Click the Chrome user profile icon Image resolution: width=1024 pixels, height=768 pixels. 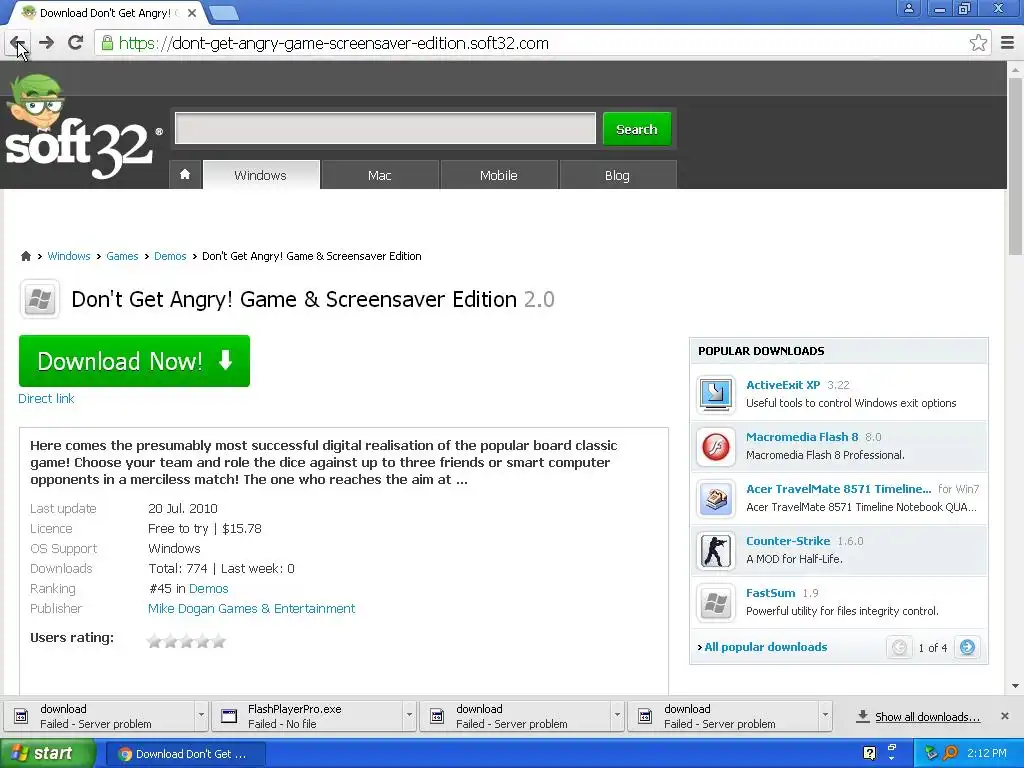[x=908, y=8]
